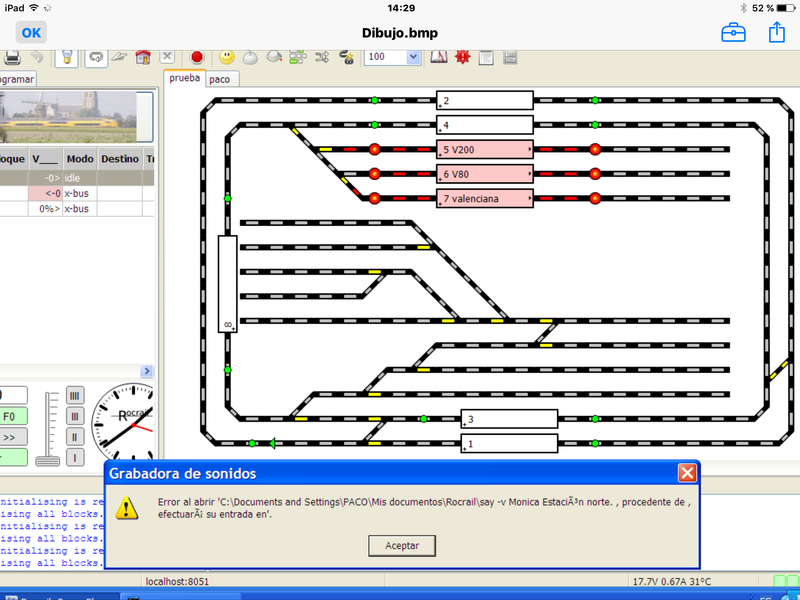Click the Destino column header
The width and height of the screenshot is (800, 600).
[120, 159]
